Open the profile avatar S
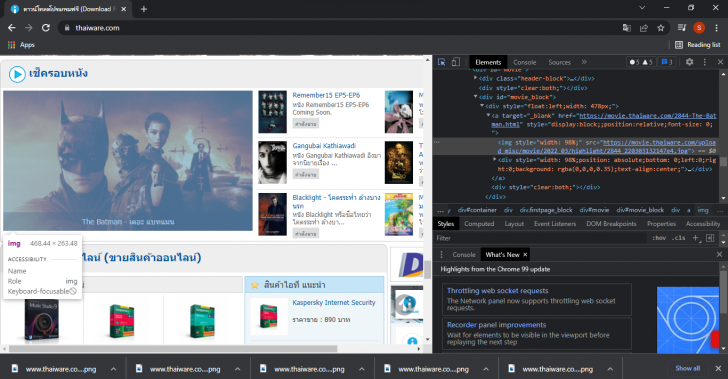This screenshot has width=728, height=379. point(699,28)
